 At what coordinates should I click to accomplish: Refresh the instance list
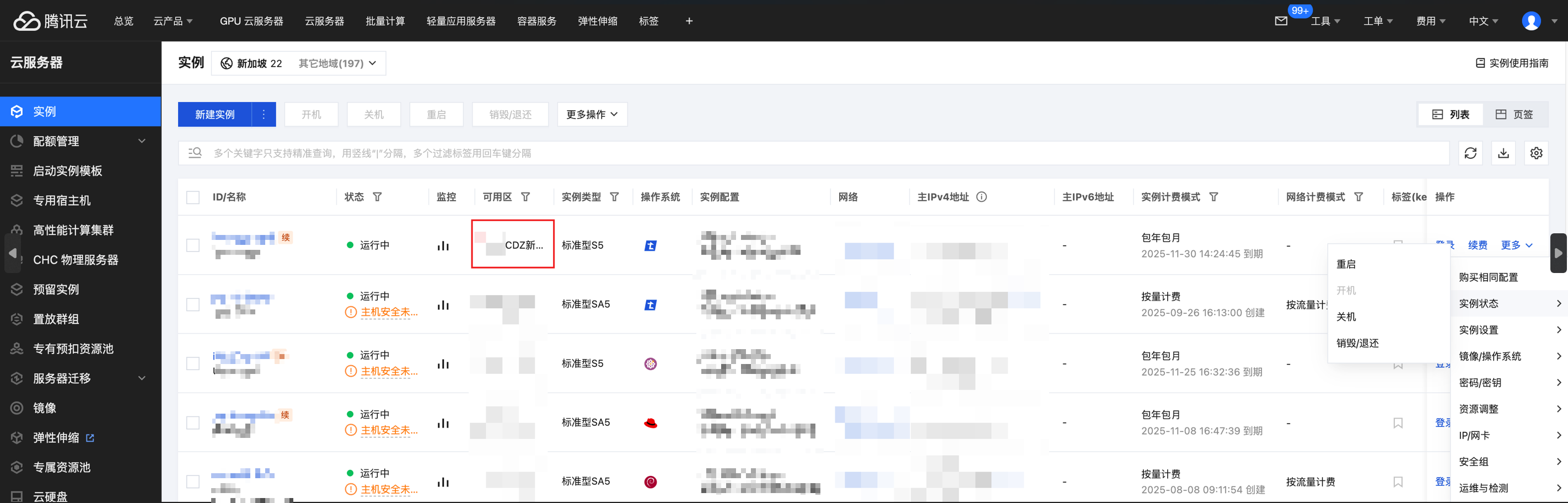pyautogui.click(x=1470, y=153)
